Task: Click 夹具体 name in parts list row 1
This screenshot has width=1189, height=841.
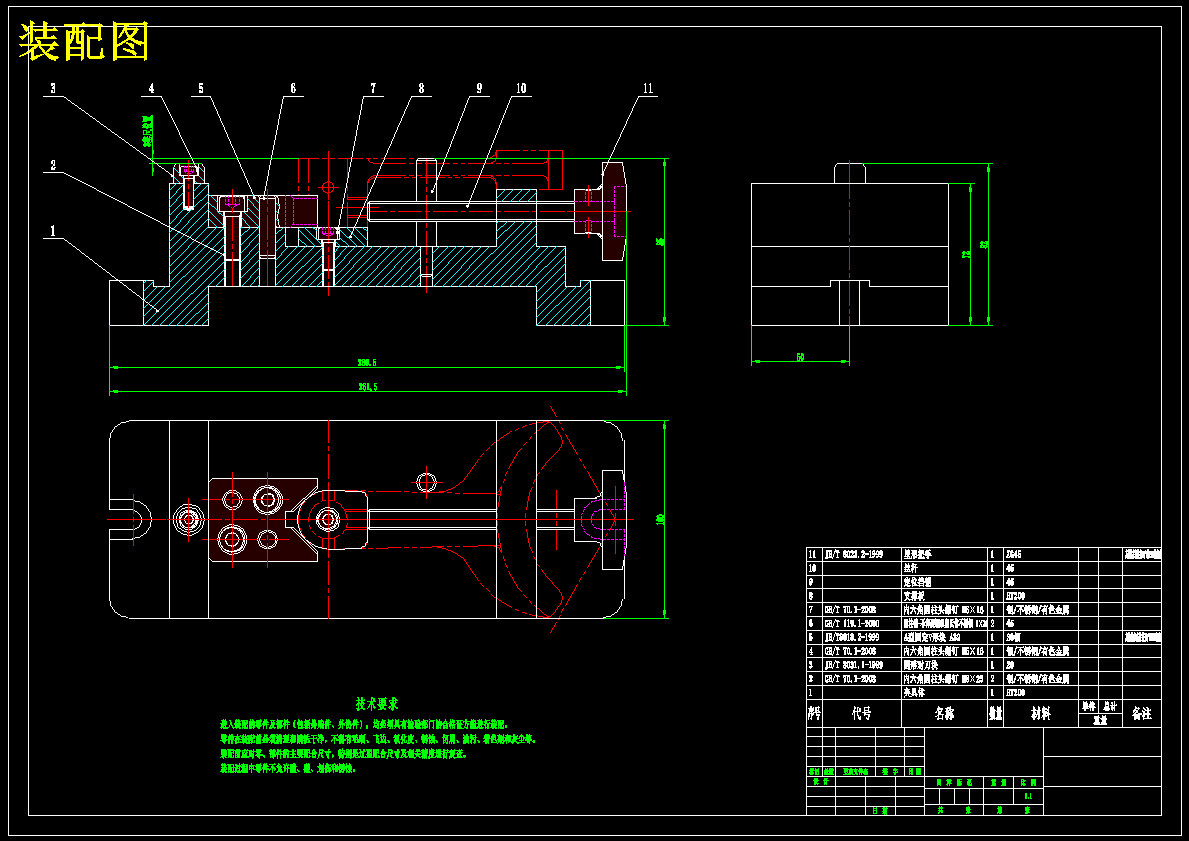Action: tap(914, 692)
